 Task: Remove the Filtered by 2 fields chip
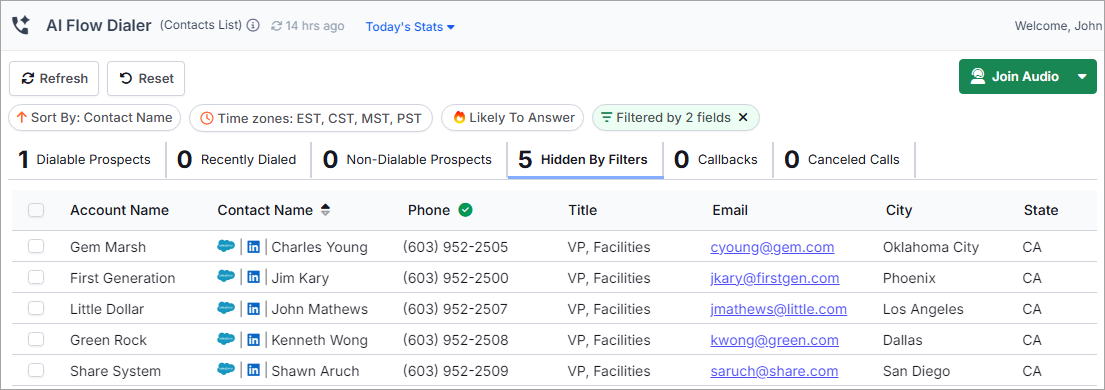tap(743, 118)
